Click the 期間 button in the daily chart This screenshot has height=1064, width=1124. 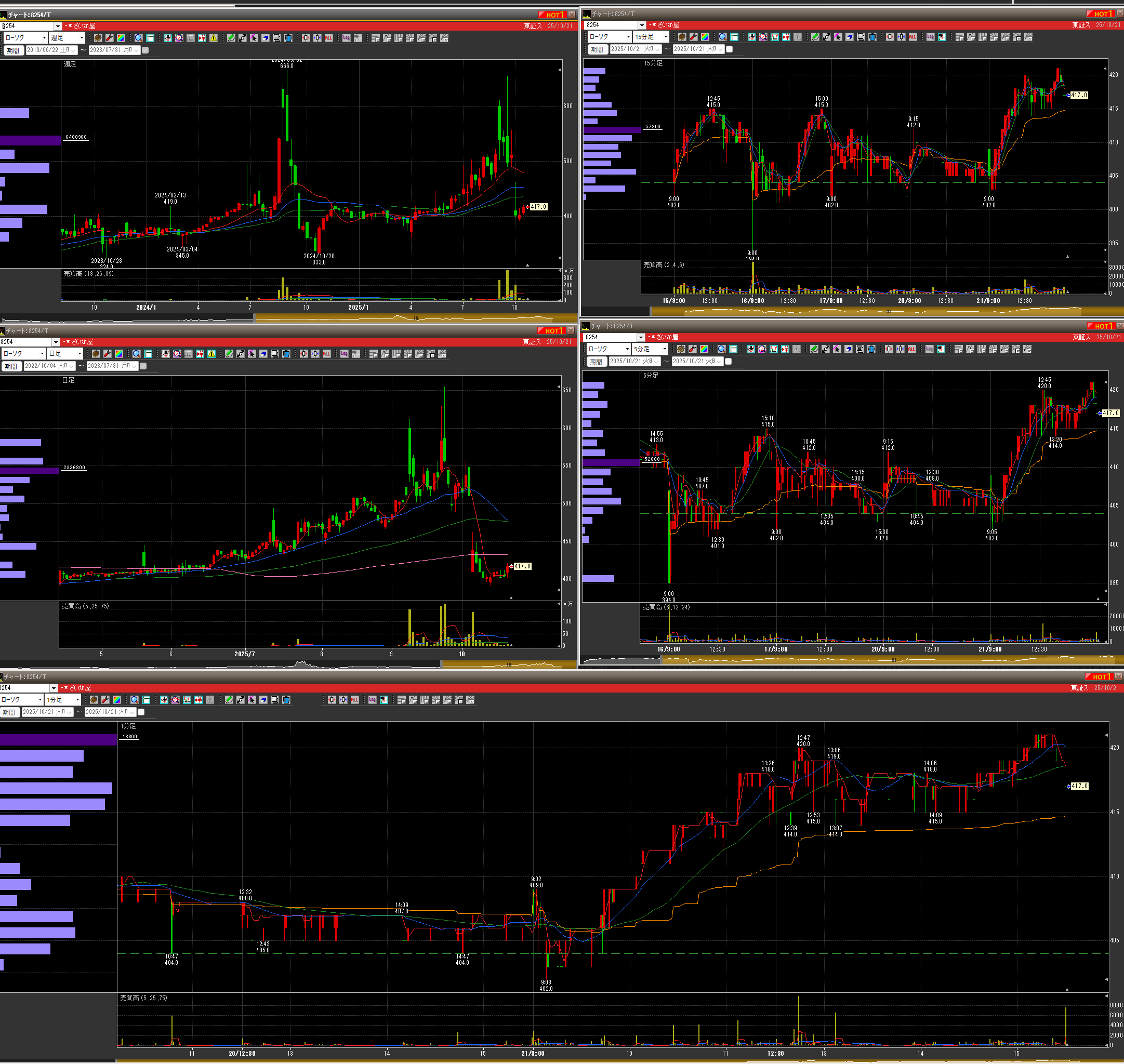point(11,366)
